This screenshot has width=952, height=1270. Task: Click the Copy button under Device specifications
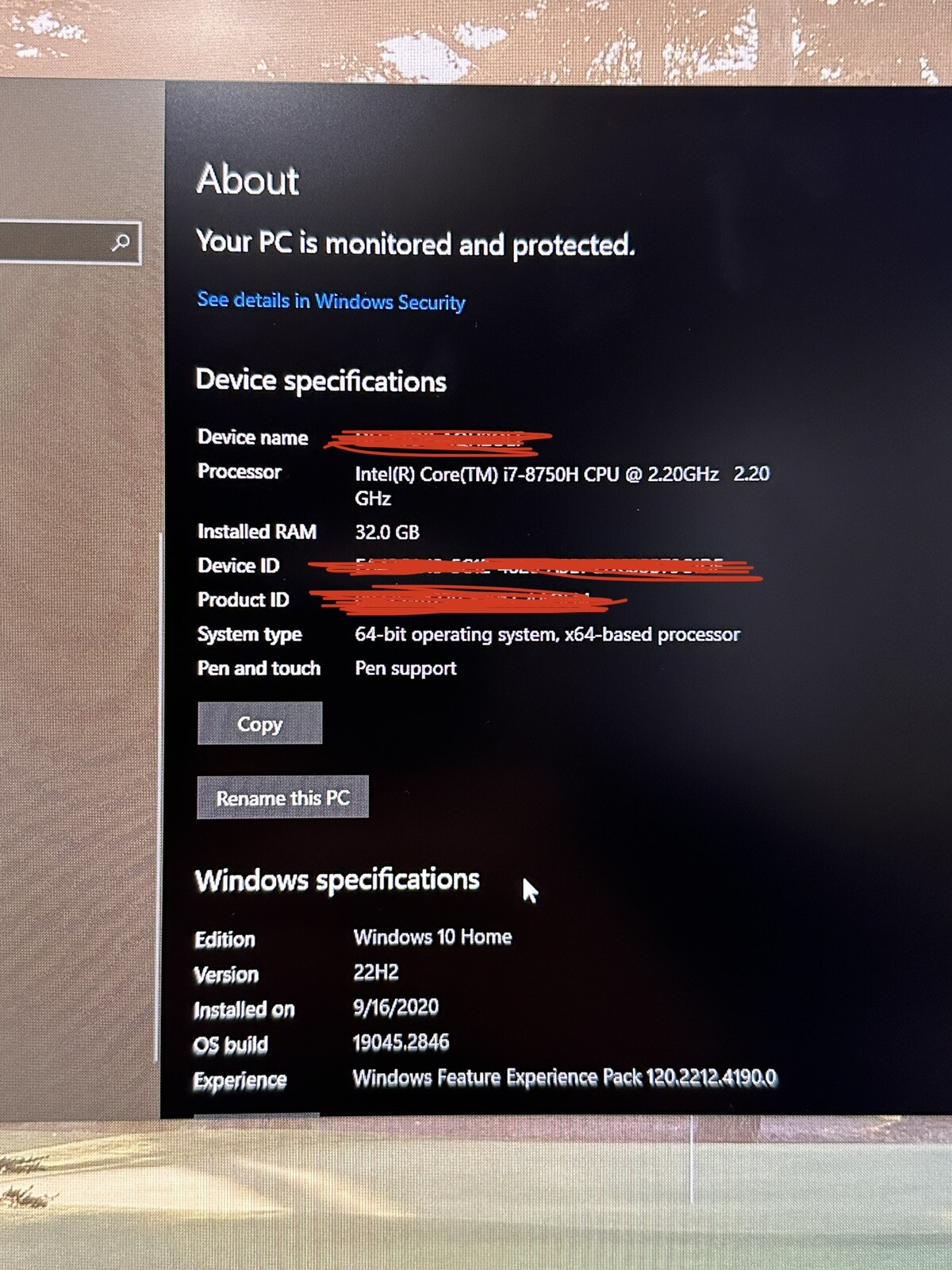coord(259,723)
